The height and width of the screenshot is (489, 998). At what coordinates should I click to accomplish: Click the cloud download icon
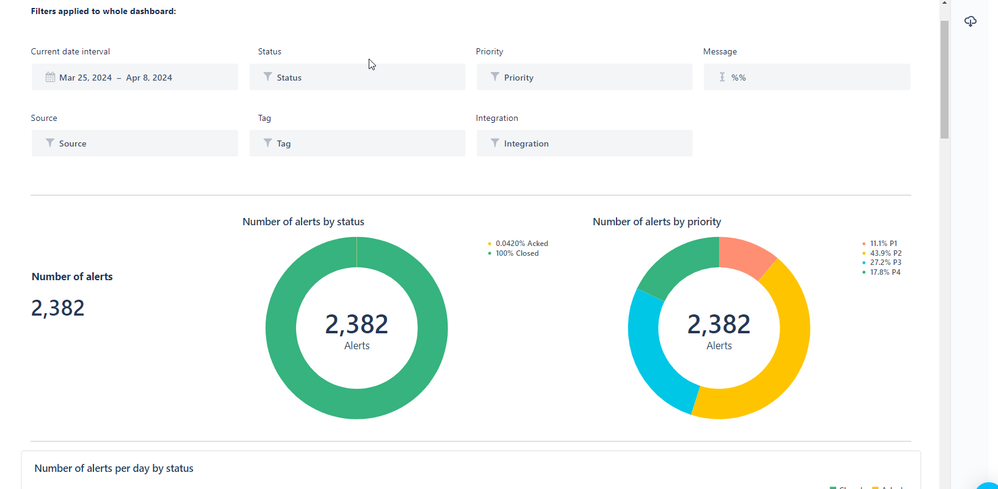(x=970, y=22)
